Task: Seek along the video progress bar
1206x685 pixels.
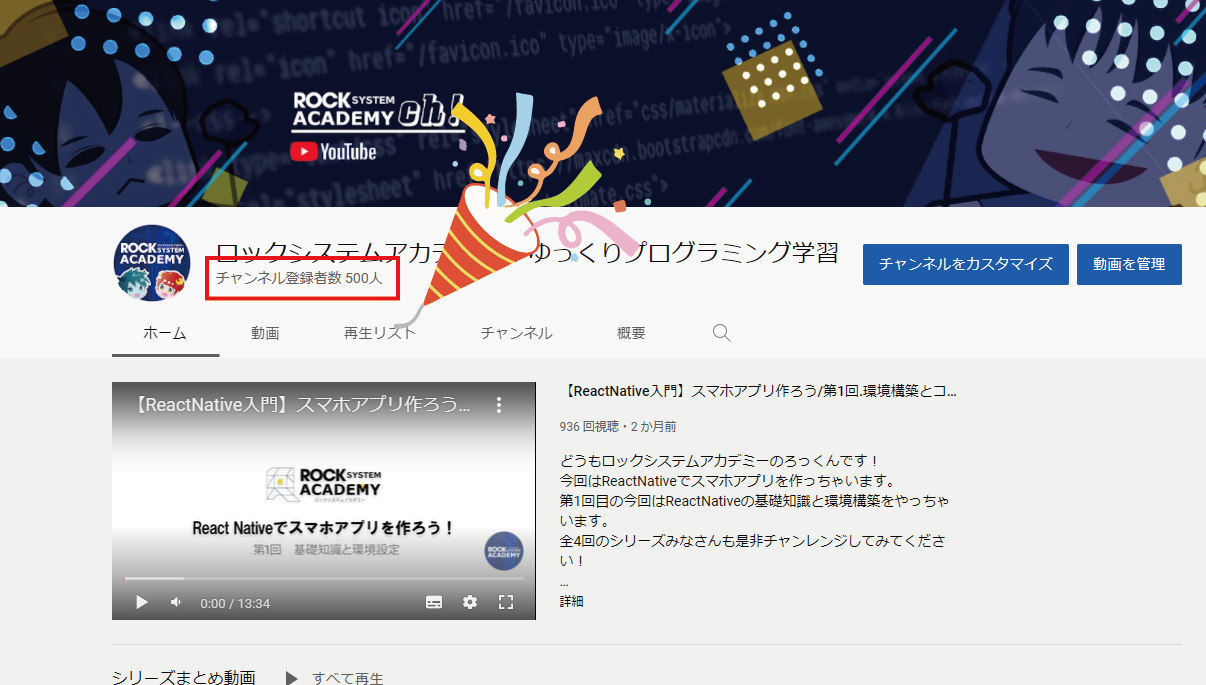Action: [323, 578]
